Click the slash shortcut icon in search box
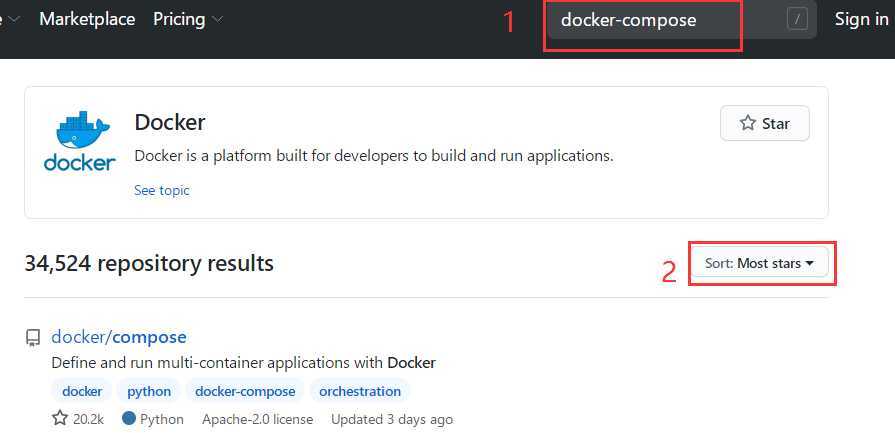Screen dimensions: 895x433 click(x=797, y=20)
